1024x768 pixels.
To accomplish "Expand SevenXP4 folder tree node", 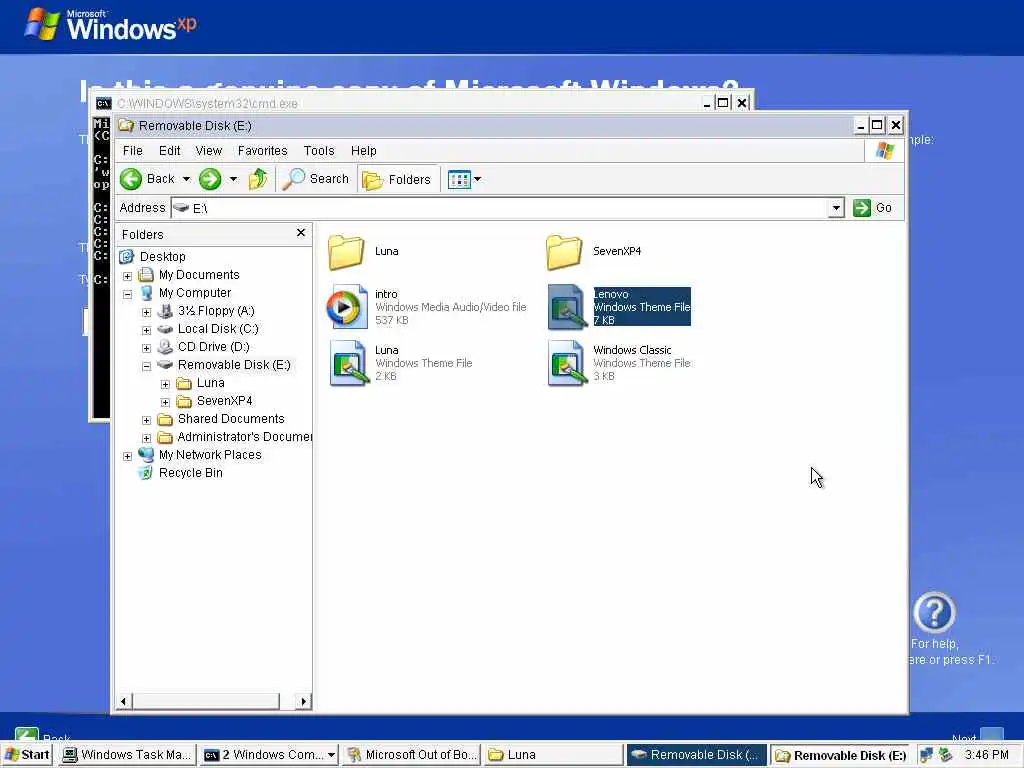I will [x=165, y=402].
